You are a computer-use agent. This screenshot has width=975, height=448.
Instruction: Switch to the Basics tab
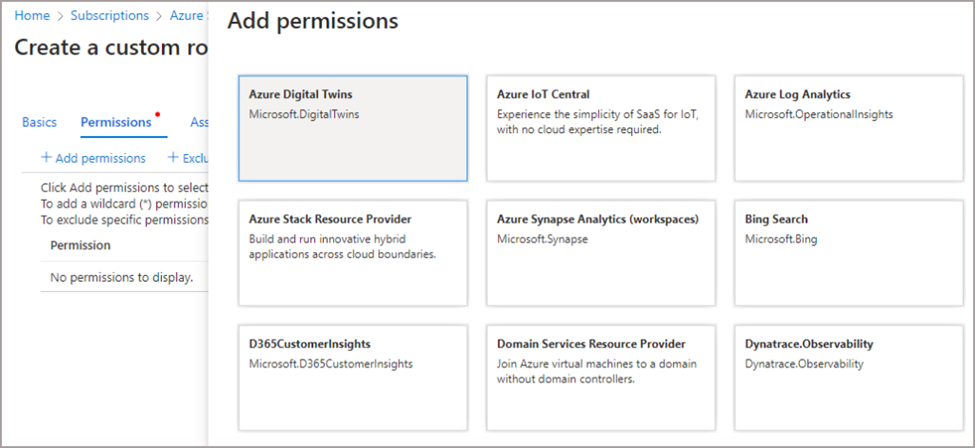pos(39,122)
